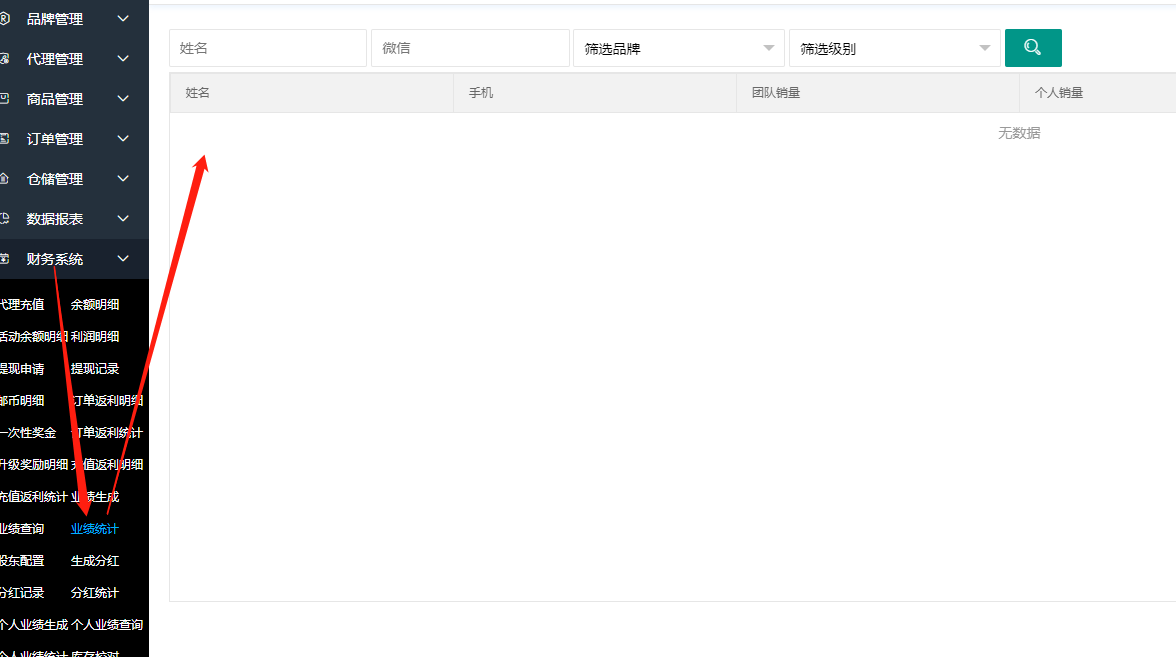The height and width of the screenshot is (657, 1176).
Task: Click into the 微信 input field
Action: coord(470,48)
